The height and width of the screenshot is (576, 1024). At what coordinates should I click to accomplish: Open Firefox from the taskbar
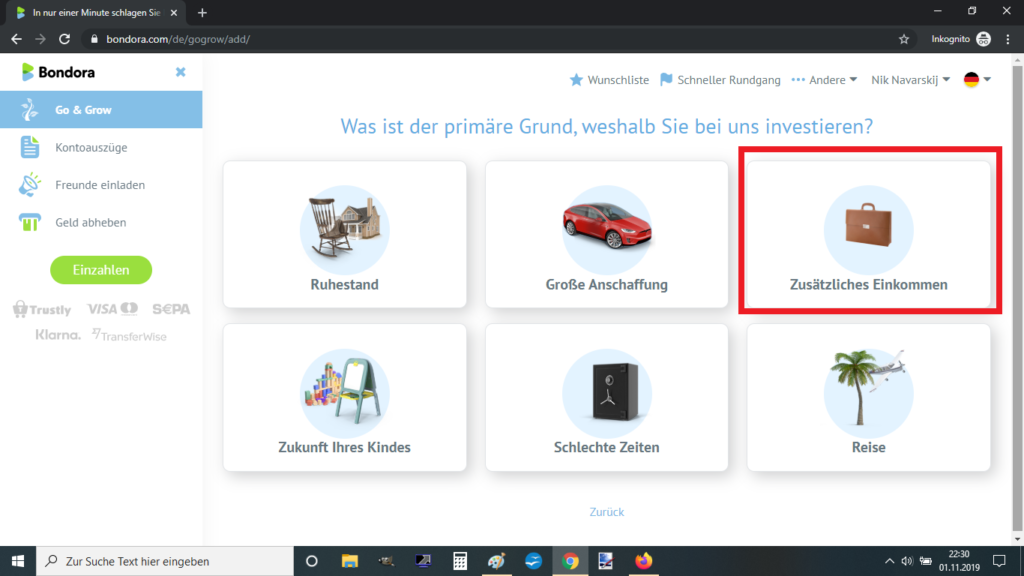643,561
